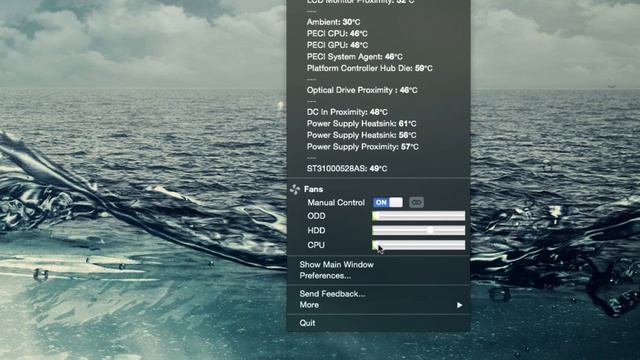Click the CPU fan label

(x=316, y=245)
